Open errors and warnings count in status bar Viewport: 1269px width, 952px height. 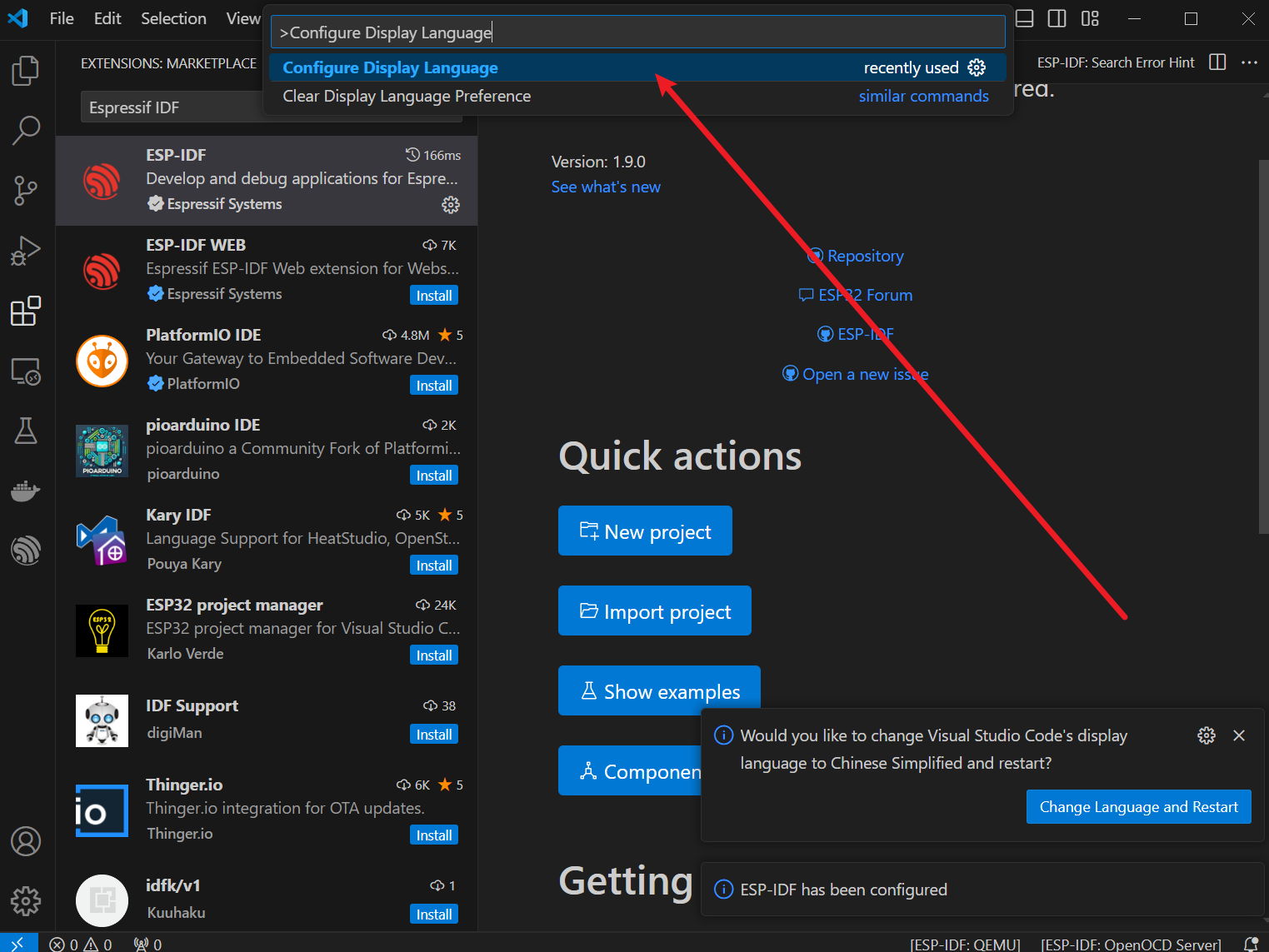click(81, 944)
